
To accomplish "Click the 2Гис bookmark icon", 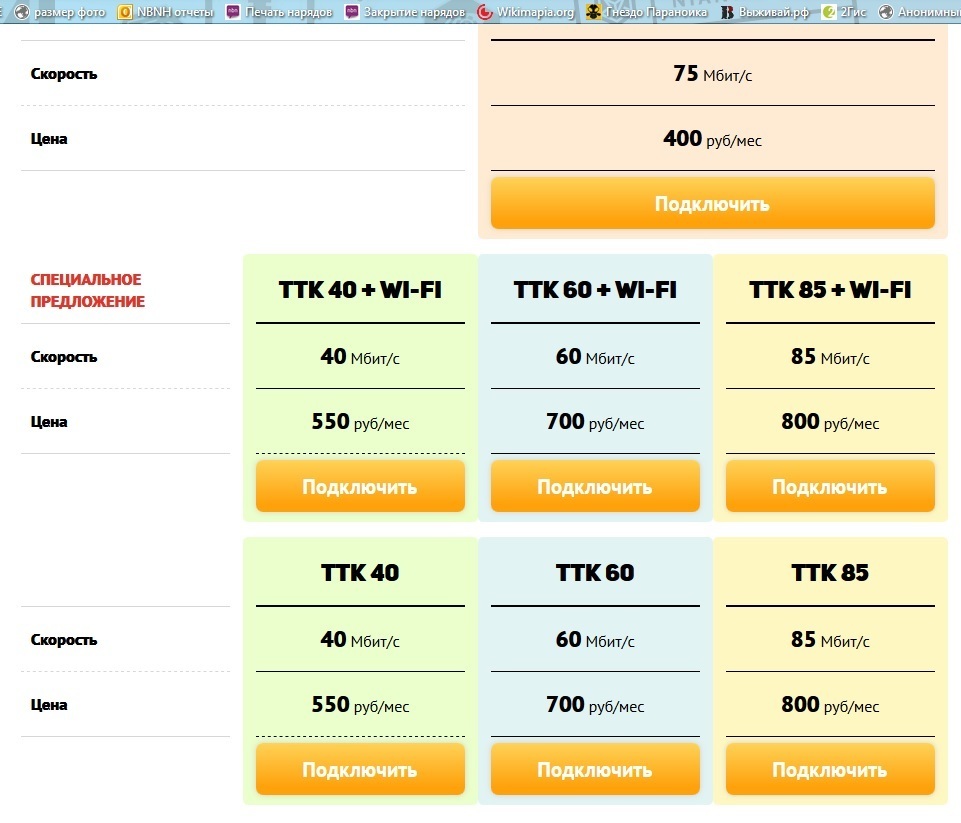I will pos(828,12).
